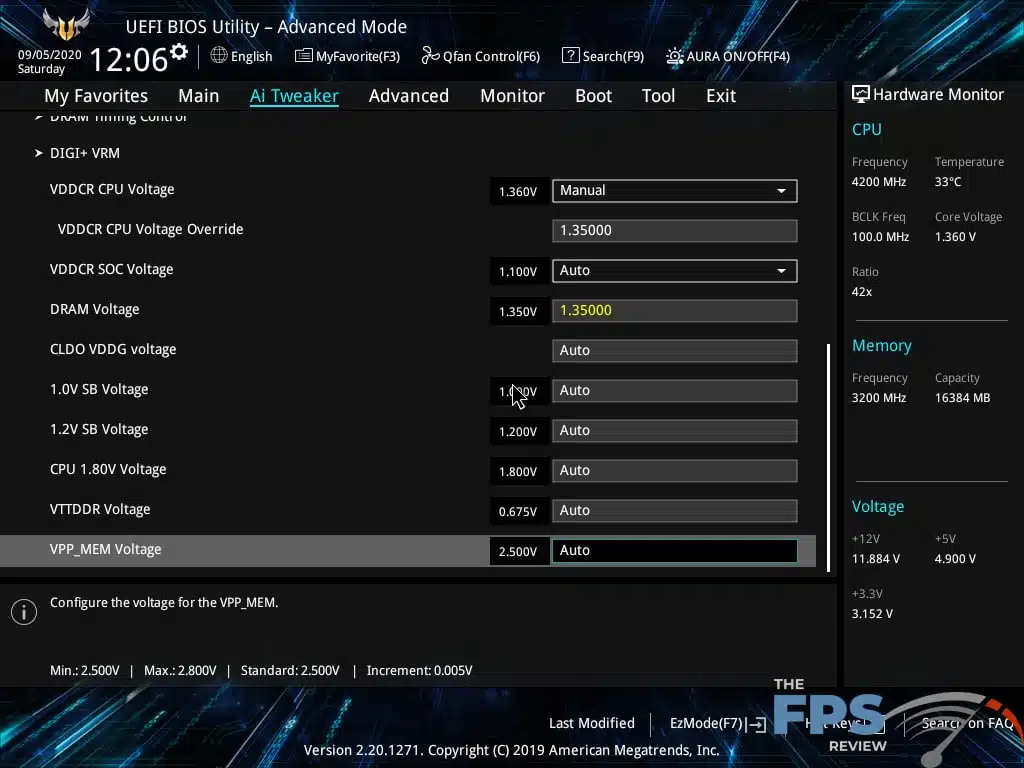Open MyFavorite(F3) list icon
The height and width of the screenshot is (768, 1024).
(x=303, y=56)
